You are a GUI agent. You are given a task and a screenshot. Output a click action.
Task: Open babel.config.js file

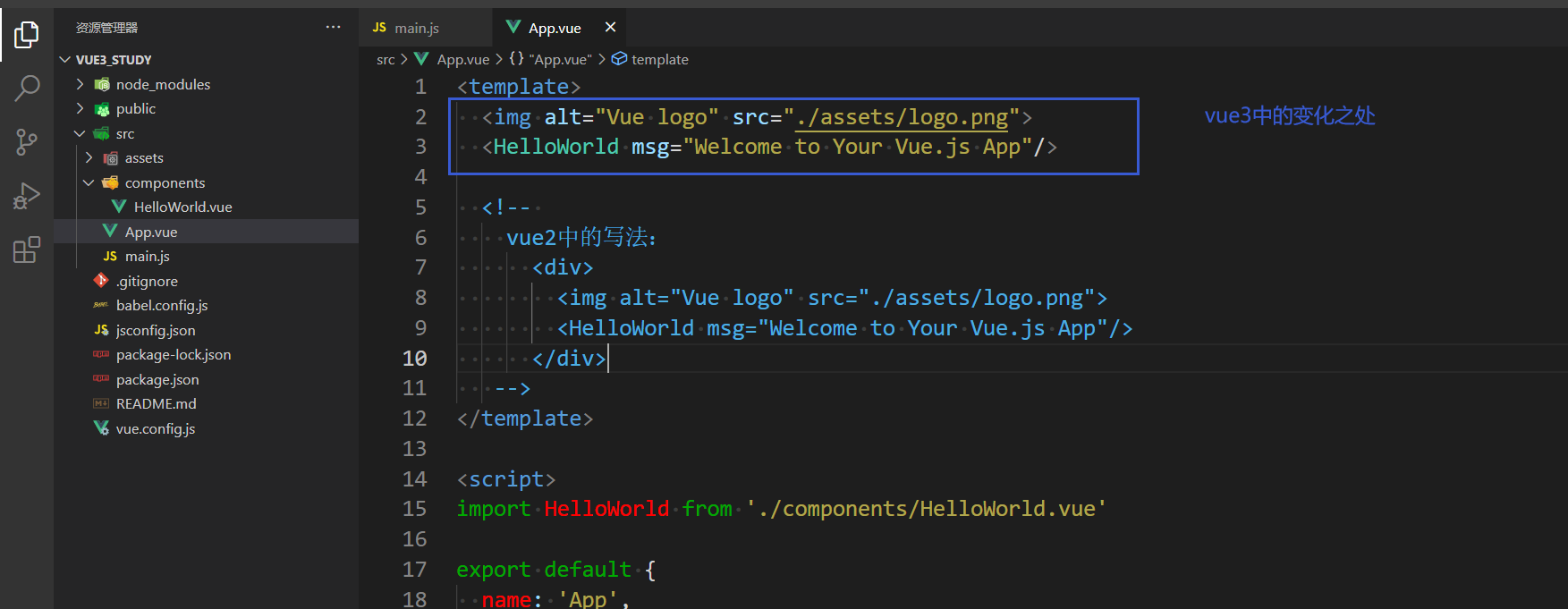pyautogui.click(x=162, y=305)
